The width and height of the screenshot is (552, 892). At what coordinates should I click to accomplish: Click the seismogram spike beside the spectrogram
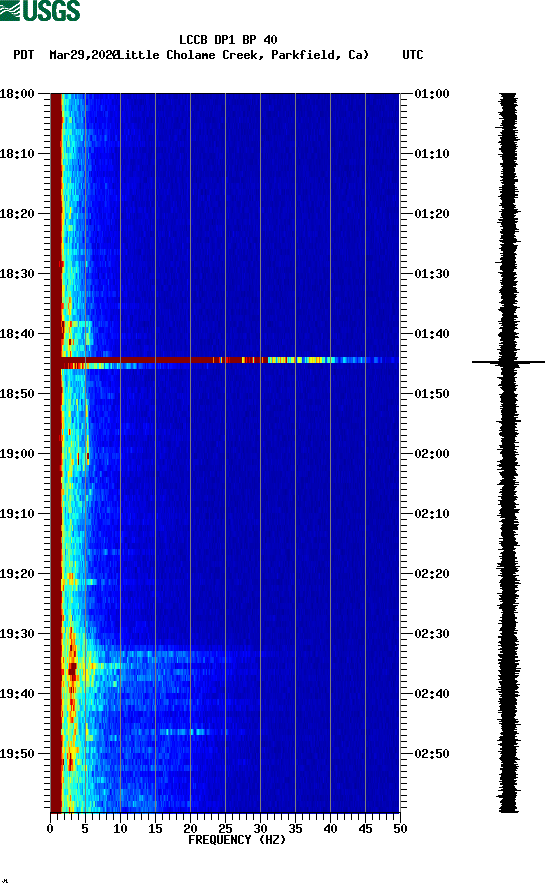[508, 362]
